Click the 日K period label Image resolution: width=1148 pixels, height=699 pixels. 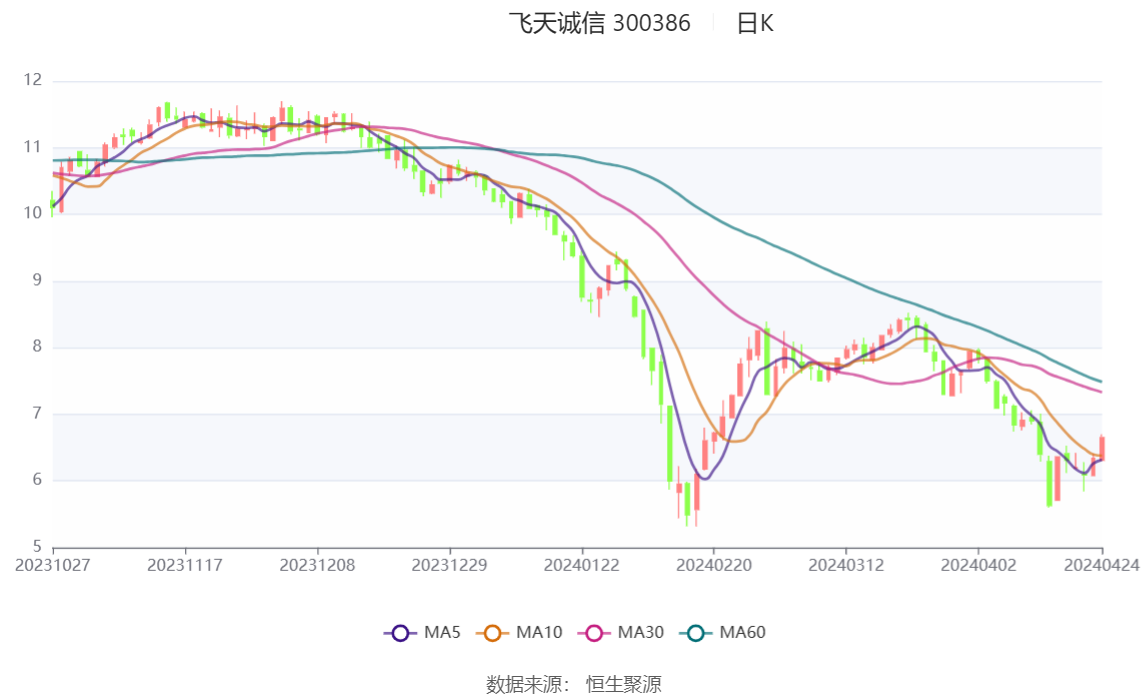point(755,23)
